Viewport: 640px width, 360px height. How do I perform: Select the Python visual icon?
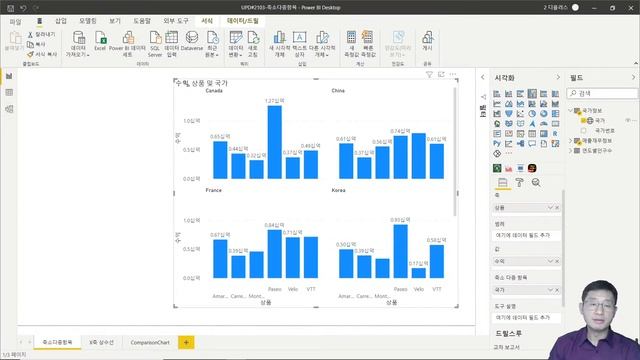point(497,144)
